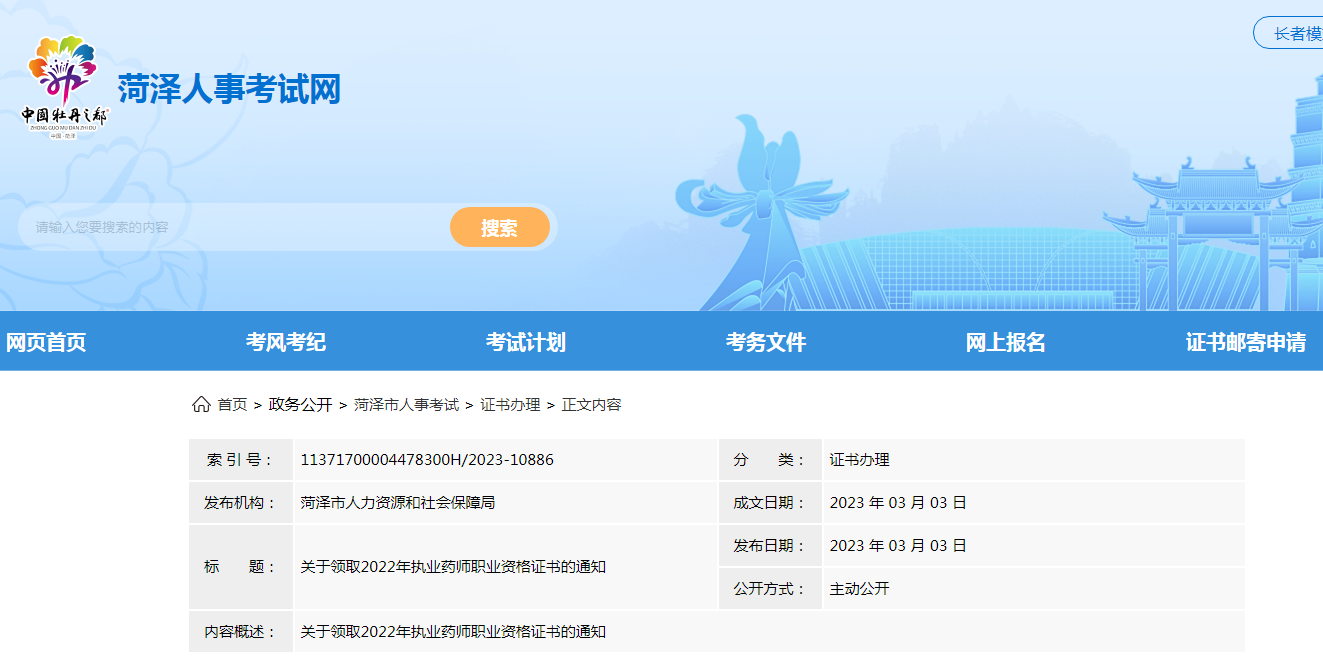This screenshot has height=658, width=1323.
Task: Click the index number 11371700004478300H/2023-10886
Action: click(x=427, y=460)
